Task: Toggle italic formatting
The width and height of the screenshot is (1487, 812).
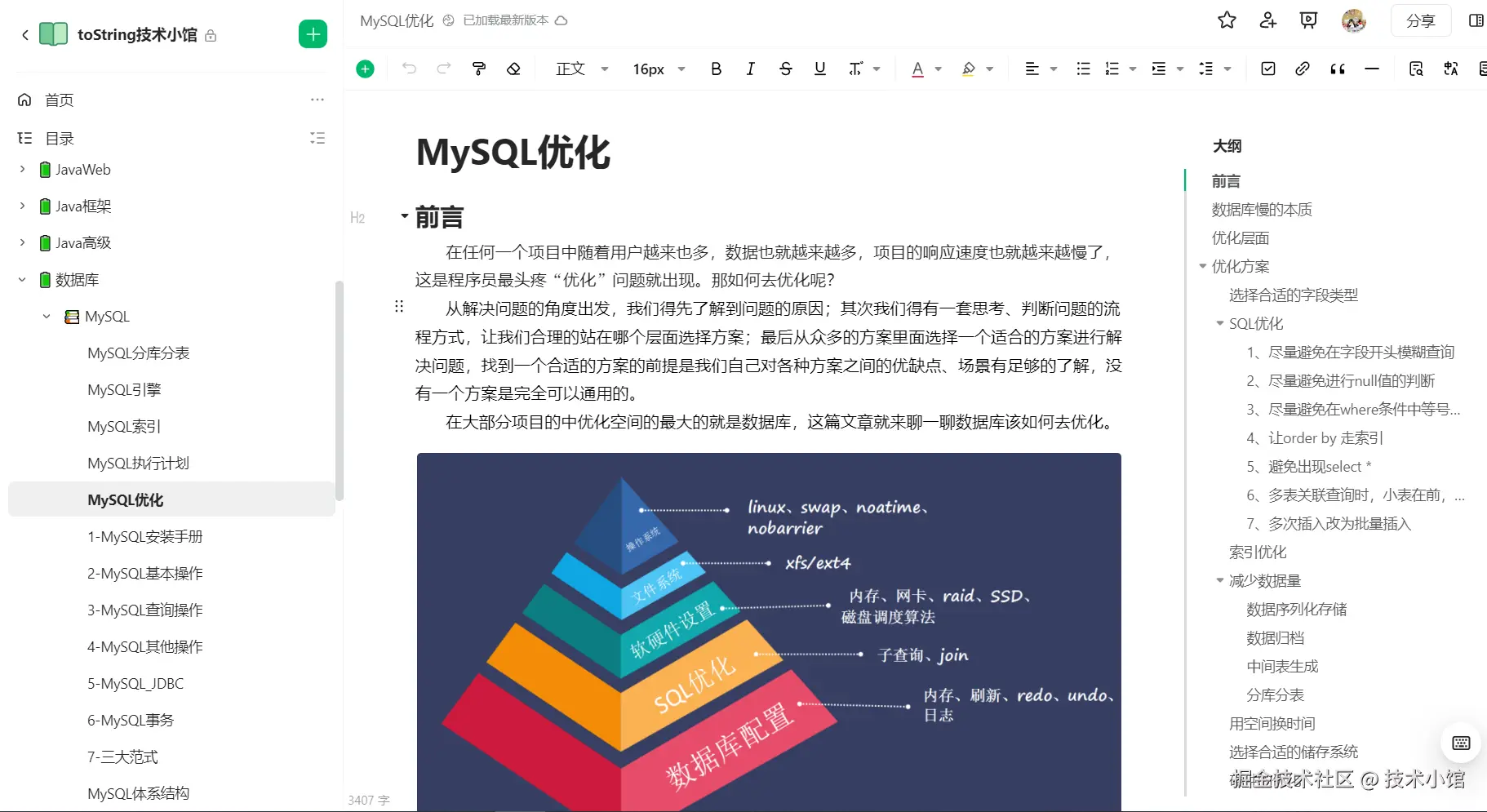Action: coord(750,69)
